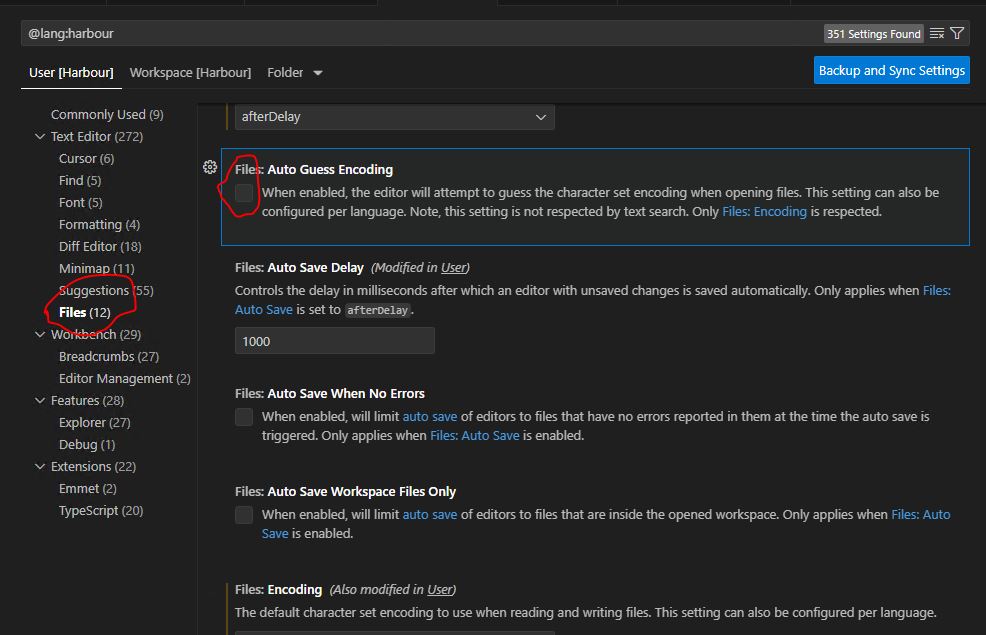
Task: Select the User [Harbour] settings tab
Action: pyautogui.click(x=71, y=73)
